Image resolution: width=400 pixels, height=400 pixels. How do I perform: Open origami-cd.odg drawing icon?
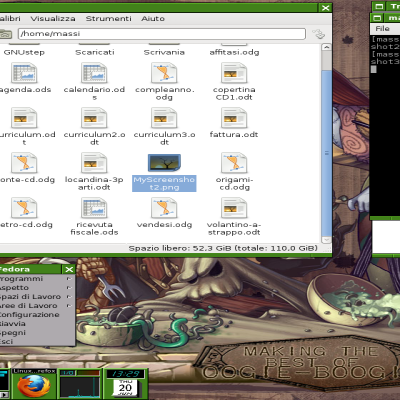pos(234,163)
